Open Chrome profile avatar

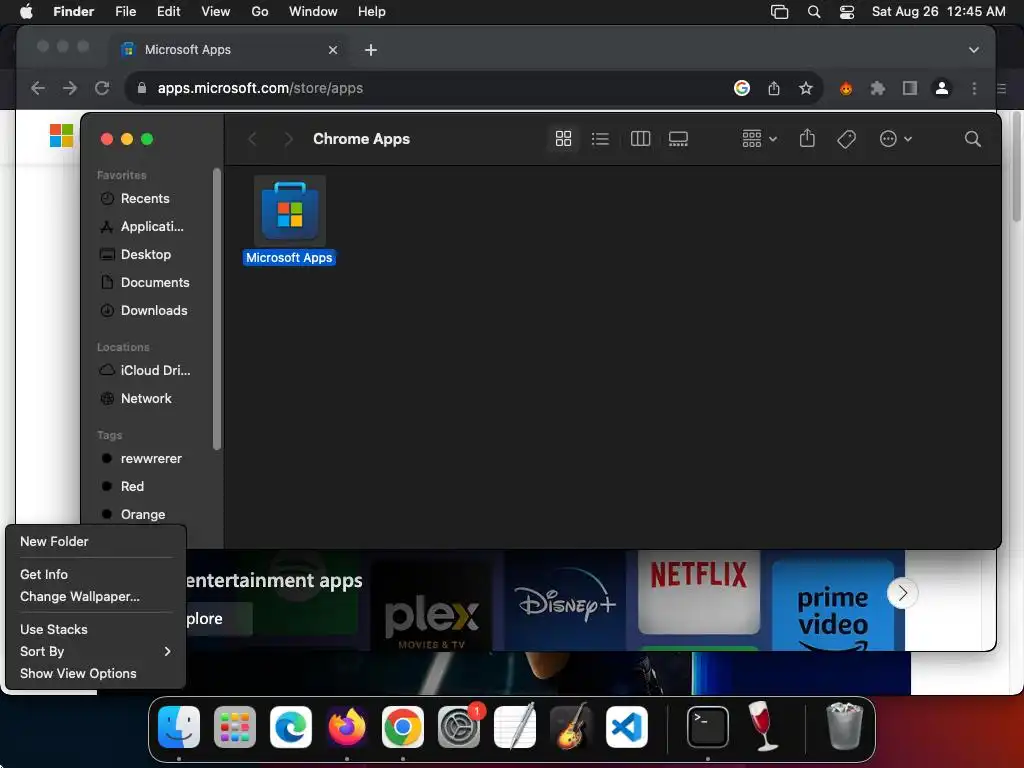tap(942, 88)
